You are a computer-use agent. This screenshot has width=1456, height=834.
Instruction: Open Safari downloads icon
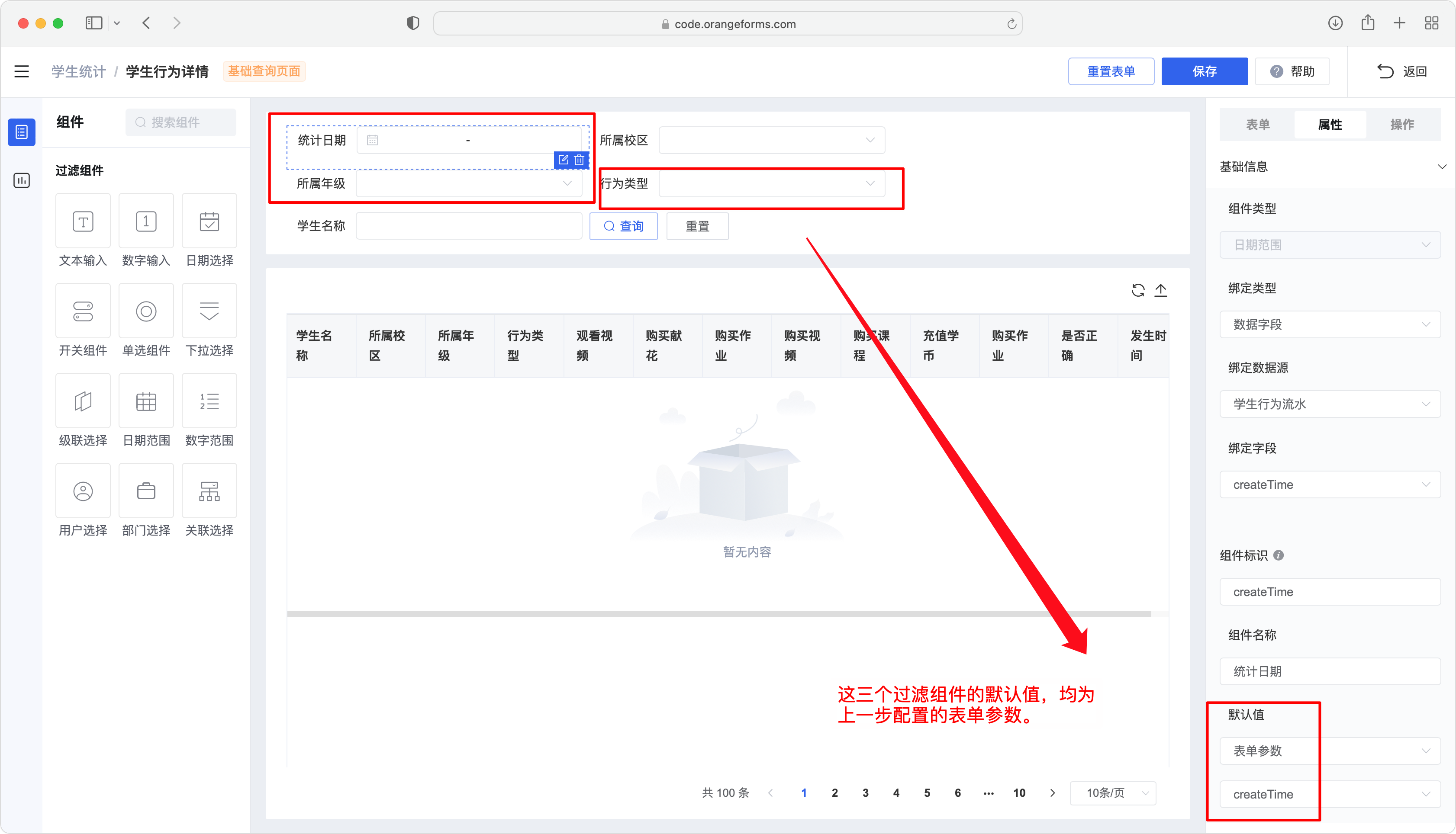click(1335, 23)
